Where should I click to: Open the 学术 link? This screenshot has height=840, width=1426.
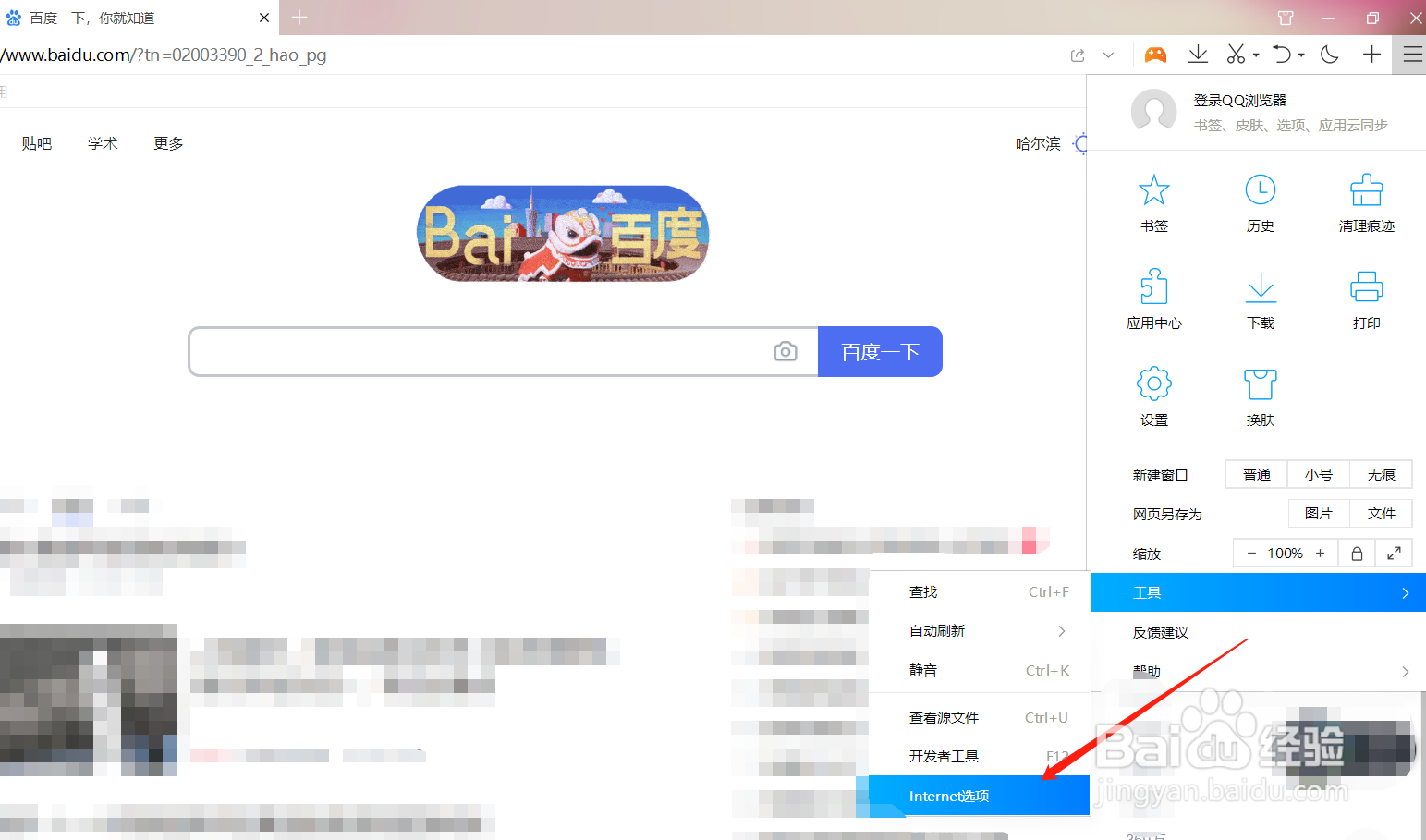103,143
